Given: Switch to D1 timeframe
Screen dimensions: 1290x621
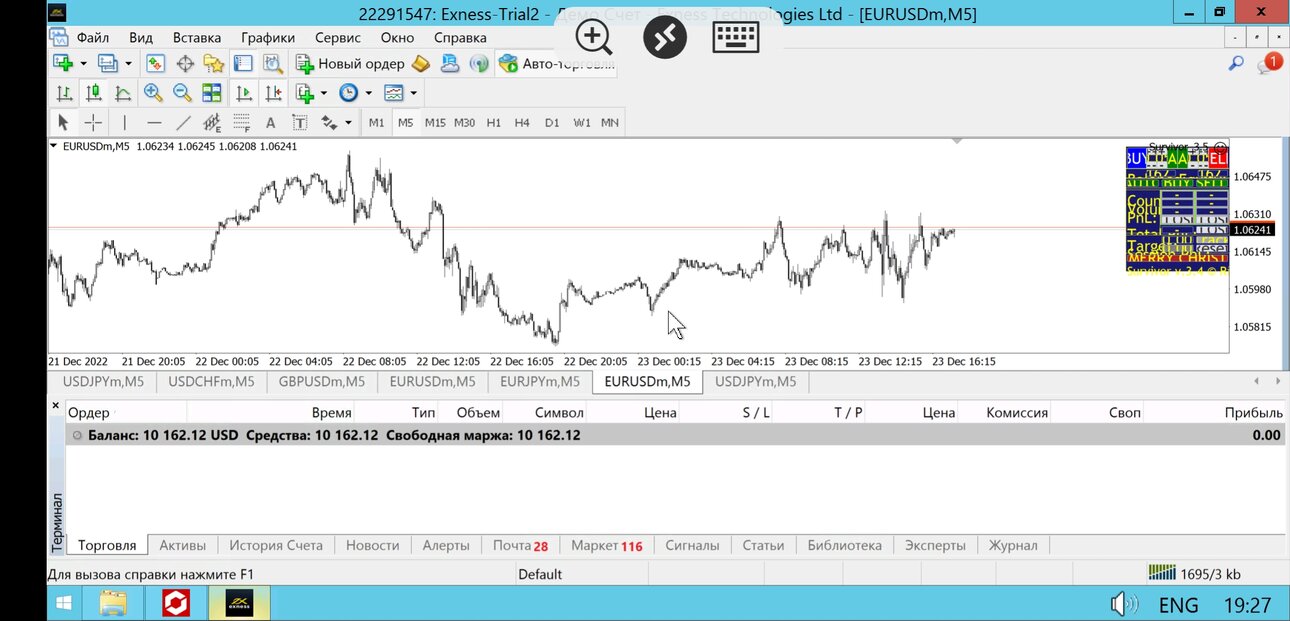Looking at the screenshot, I should tap(552, 122).
